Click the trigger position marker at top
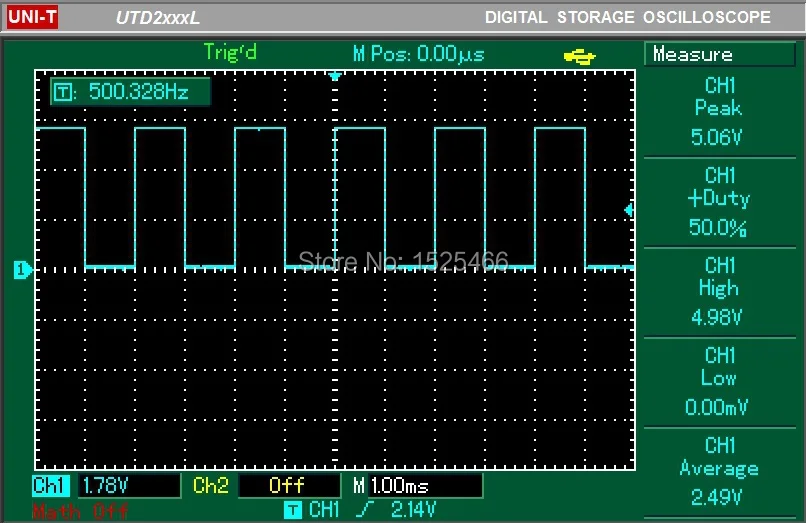This screenshot has height=523, width=806. pyautogui.click(x=335, y=77)
